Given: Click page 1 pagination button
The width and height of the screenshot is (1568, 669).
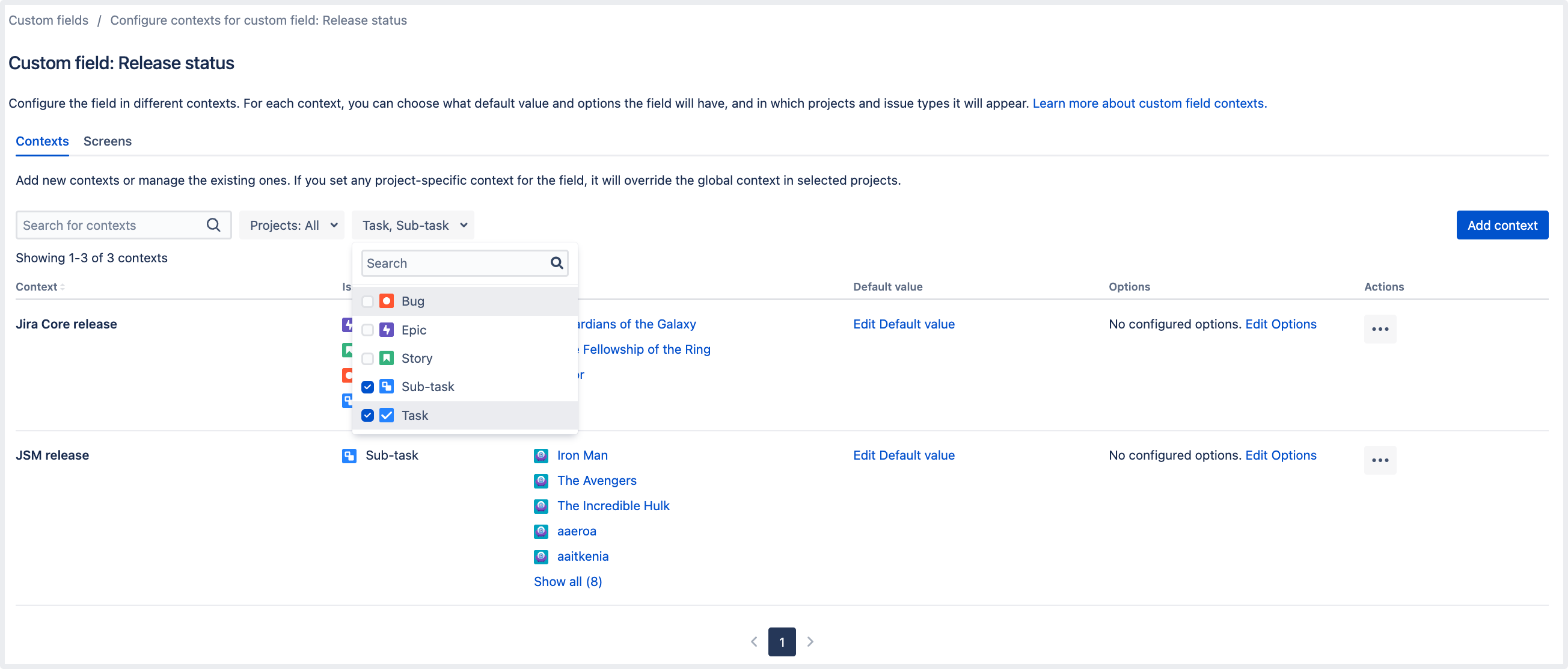Looking at the screenshot, I should [782, 641].
